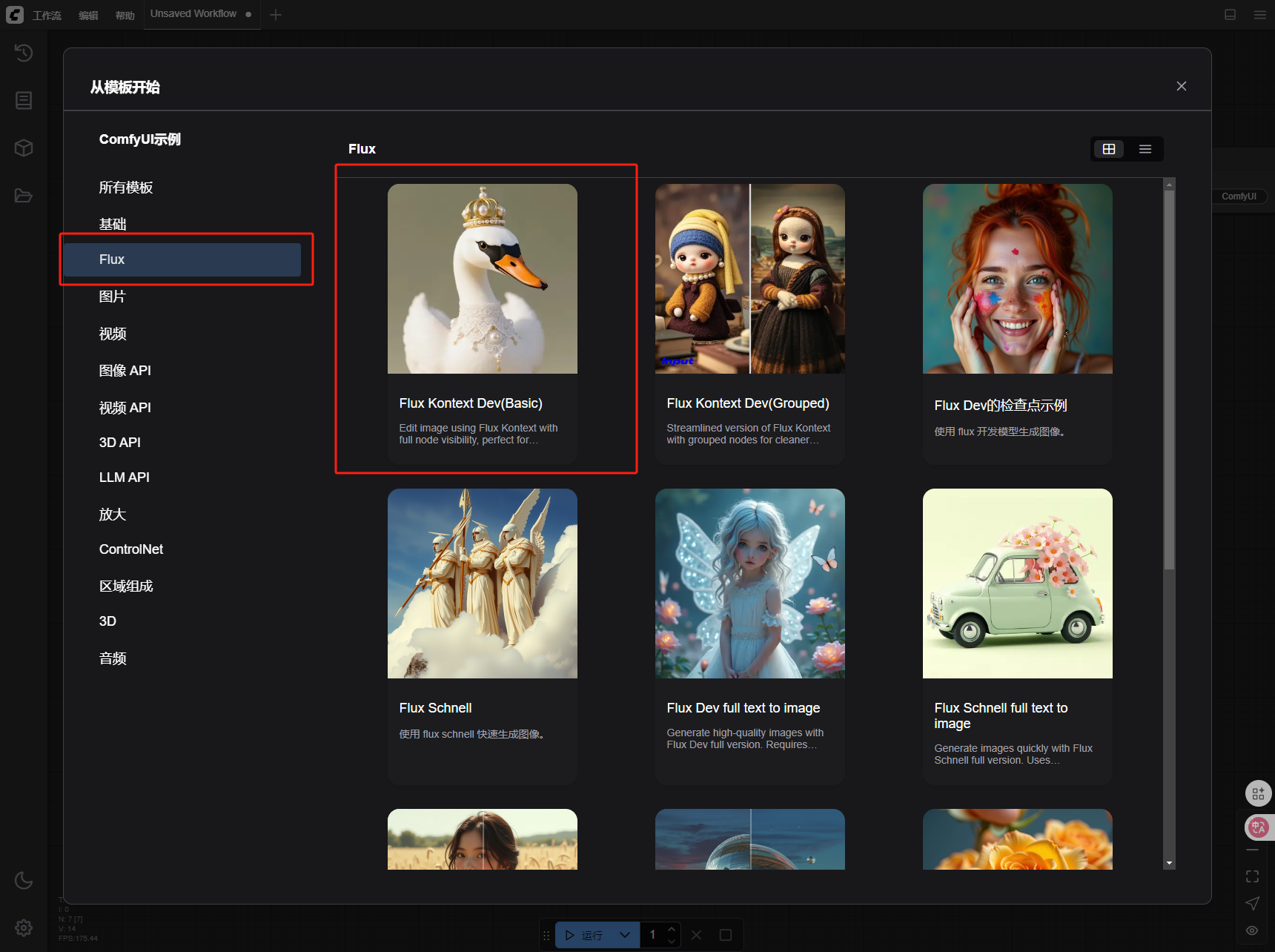This screenshot has width=1275, height=952.
Task: Click Flux Kontext Dev(Basic) title text
Action: (x=471, y=403)
